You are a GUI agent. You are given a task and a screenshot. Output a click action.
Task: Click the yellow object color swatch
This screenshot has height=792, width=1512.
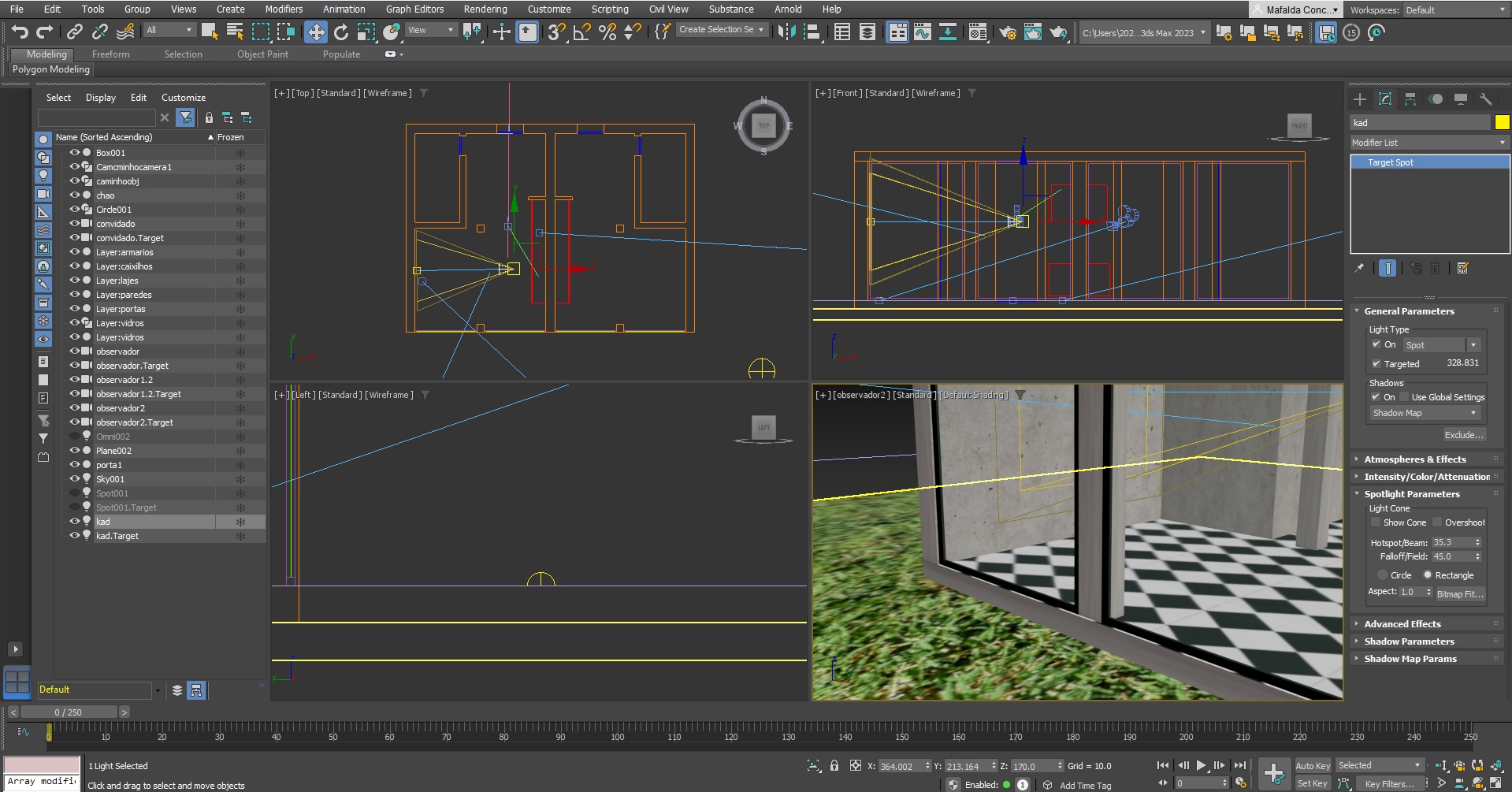(1502, 122)
